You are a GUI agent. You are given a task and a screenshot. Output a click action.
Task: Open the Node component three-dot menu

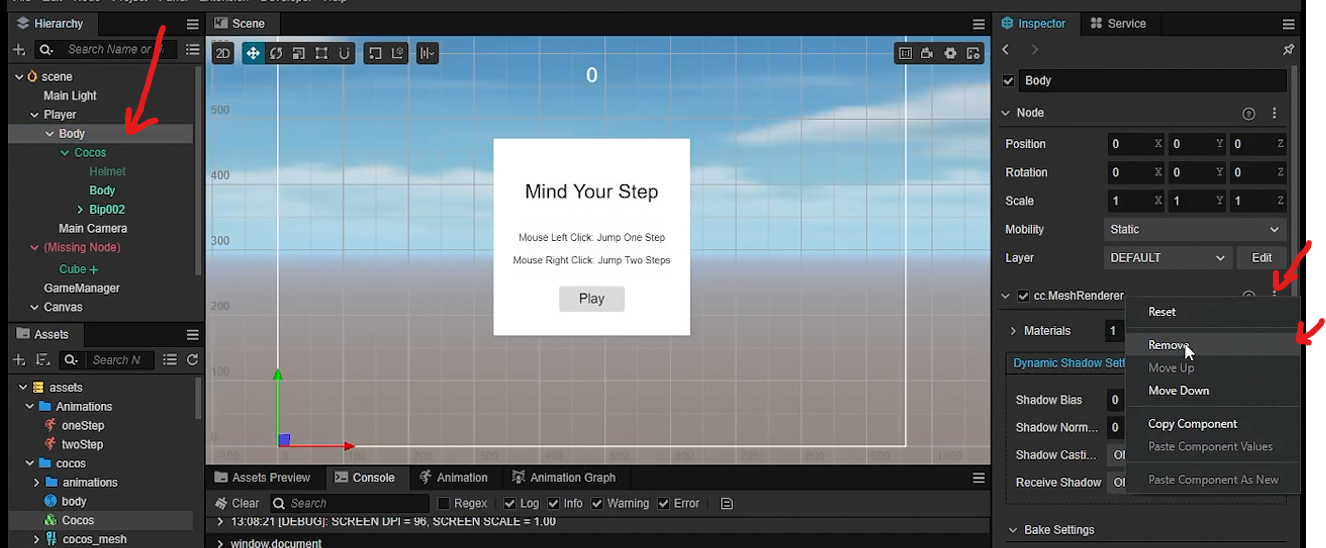[x=1274, y=114]
